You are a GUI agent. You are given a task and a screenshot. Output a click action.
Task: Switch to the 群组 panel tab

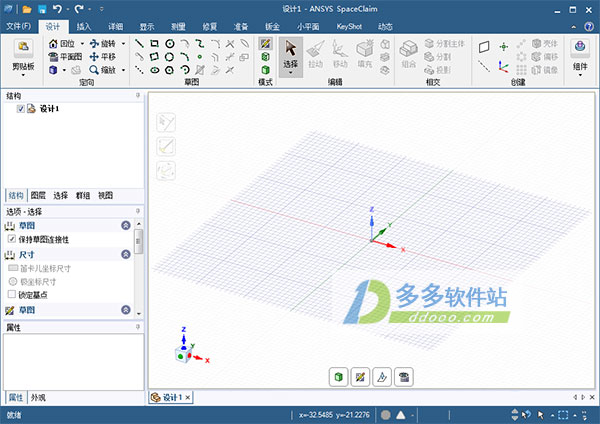click(83, 196)
